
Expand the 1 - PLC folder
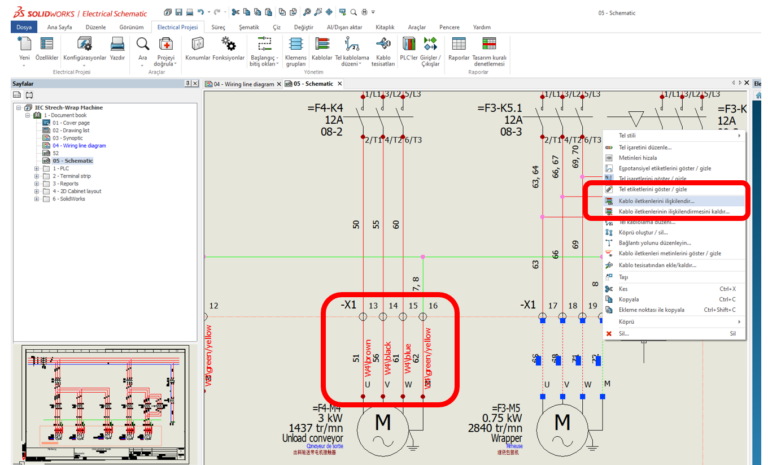tap(37, 169)
